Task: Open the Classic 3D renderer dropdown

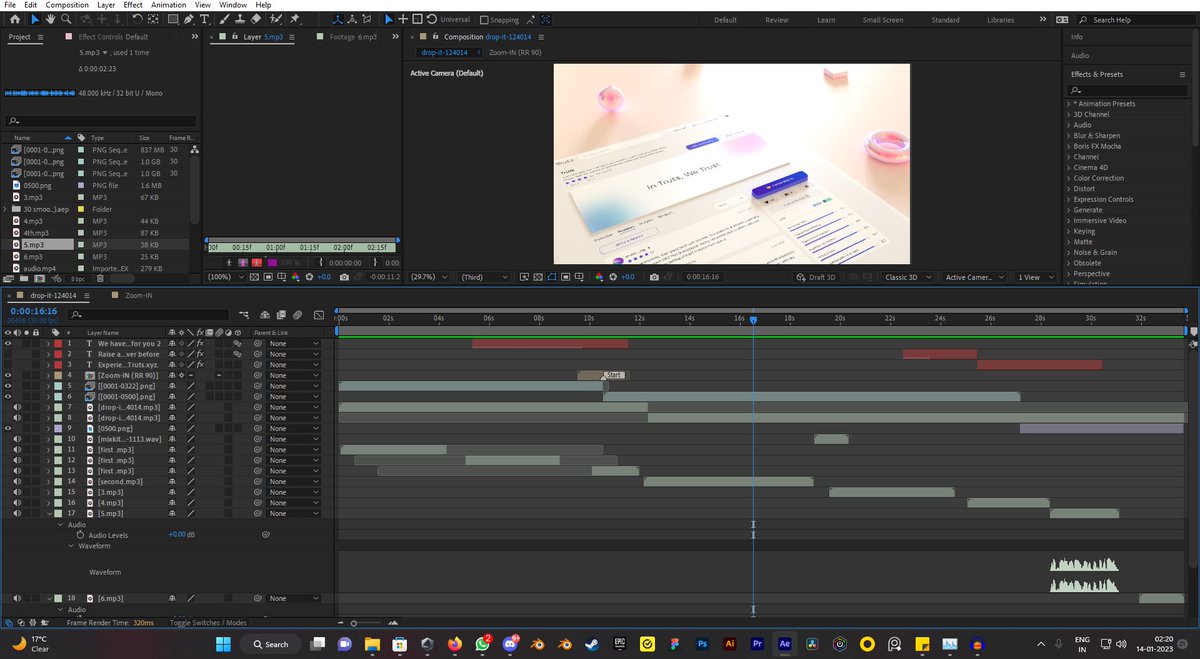Action: click(x=905, y=277)
